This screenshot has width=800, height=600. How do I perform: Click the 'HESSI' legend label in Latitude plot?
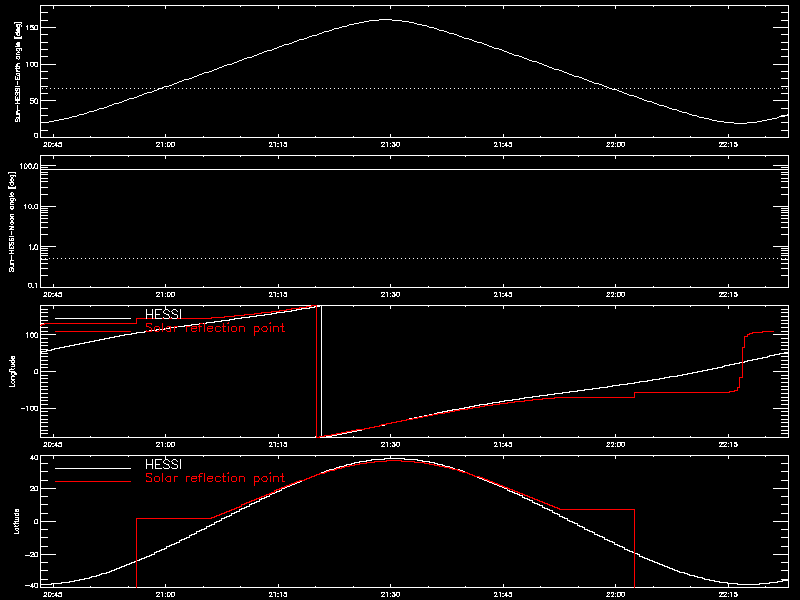[163, 464]
